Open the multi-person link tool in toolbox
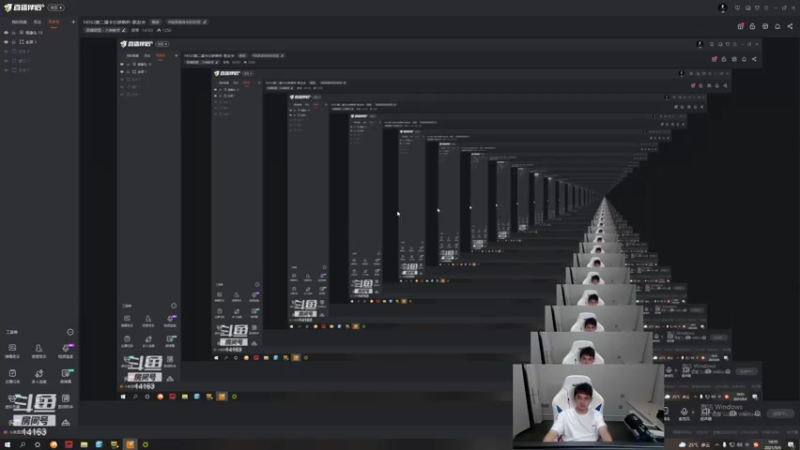This screenshot has width=800, height=450. tap(39, 376)
